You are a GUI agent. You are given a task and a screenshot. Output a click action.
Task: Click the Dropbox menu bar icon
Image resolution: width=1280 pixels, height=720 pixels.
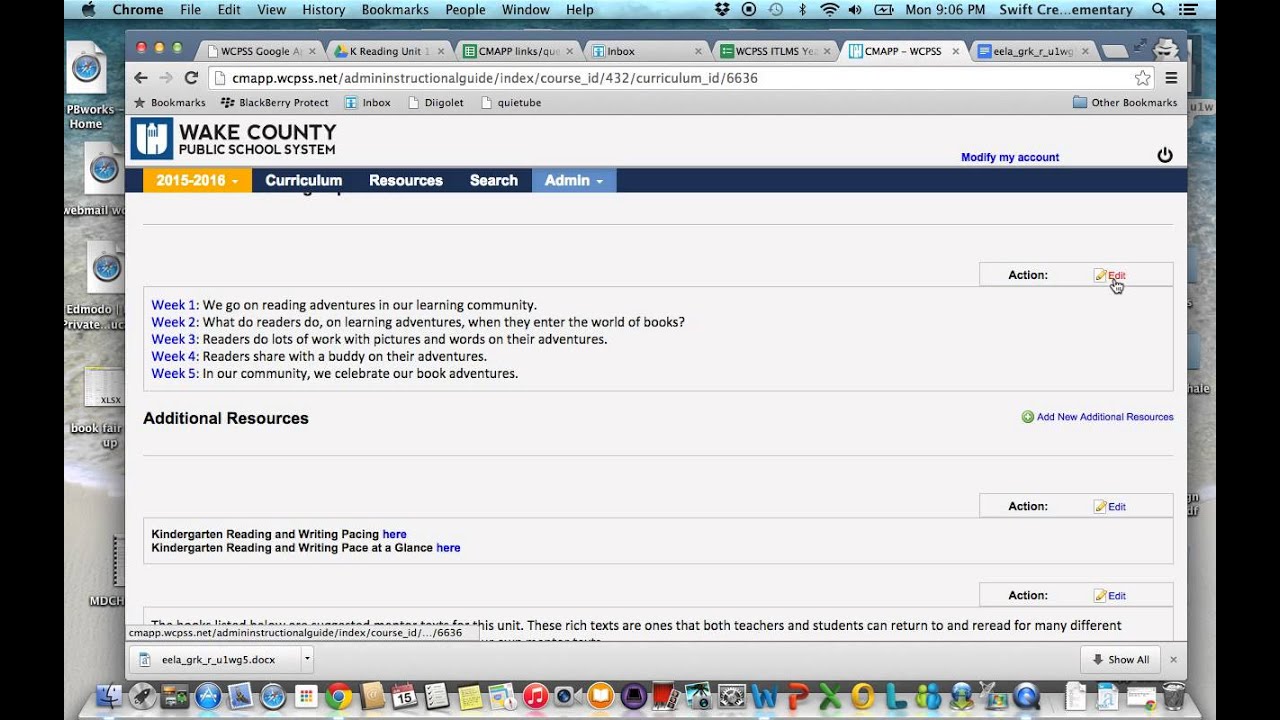pyautogui.click(x=724, y=10)
